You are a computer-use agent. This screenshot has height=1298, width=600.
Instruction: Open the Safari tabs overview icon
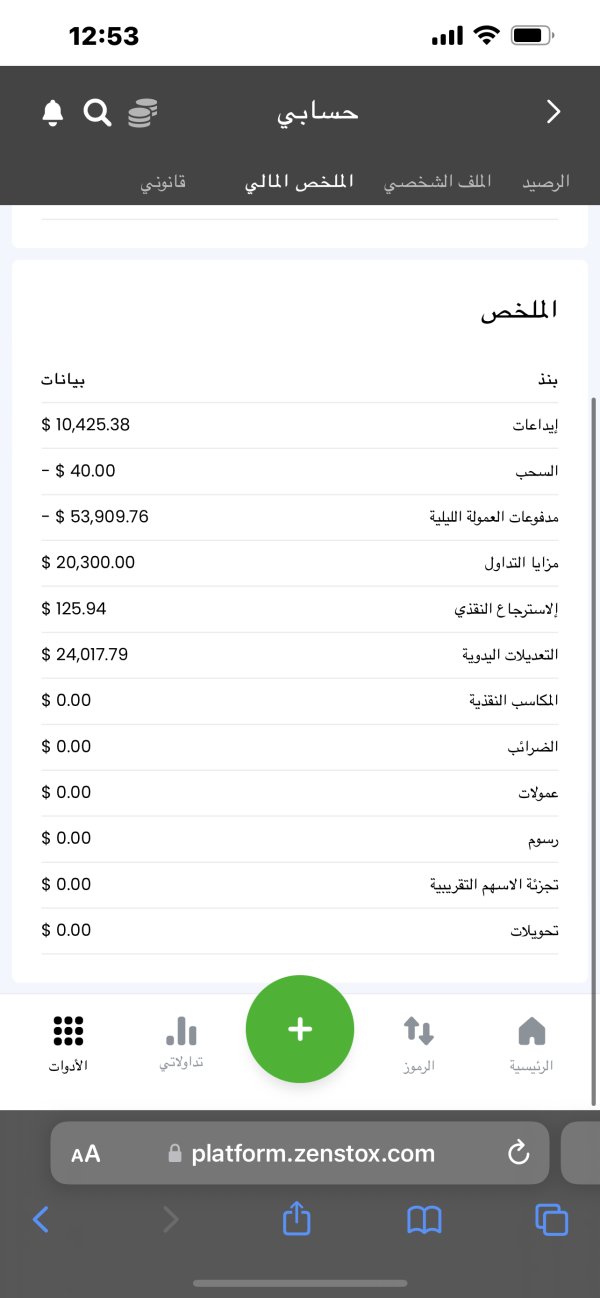551,1219
